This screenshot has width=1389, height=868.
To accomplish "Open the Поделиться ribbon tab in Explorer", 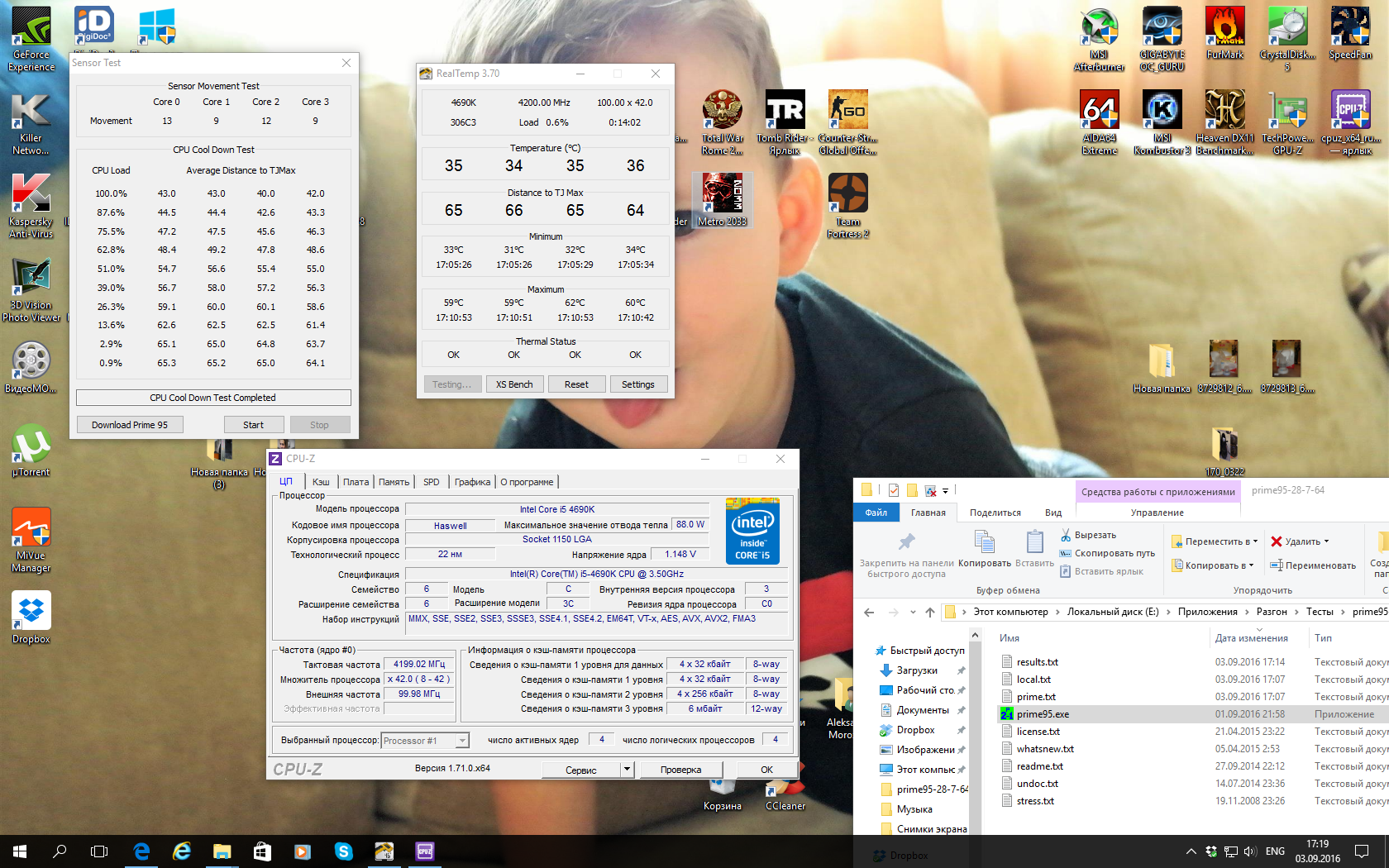I will click(x=995, y=513).
